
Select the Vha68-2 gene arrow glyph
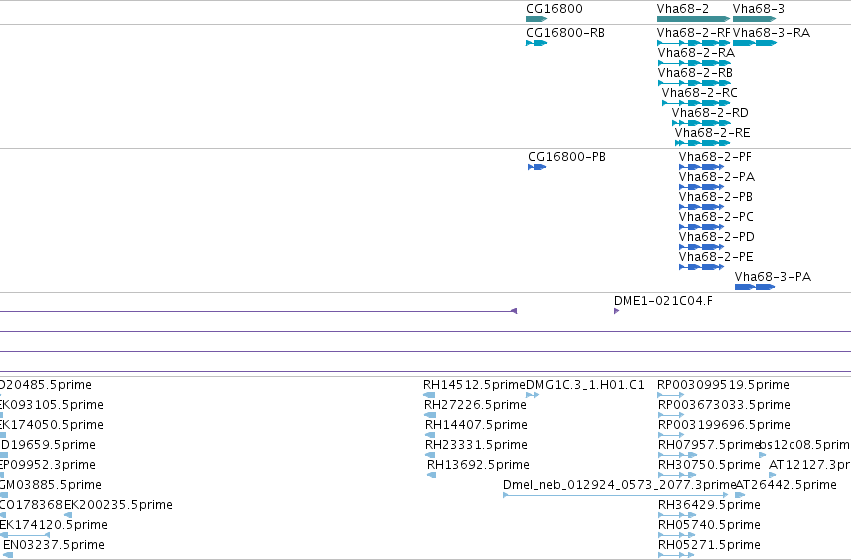coord(693,19)
